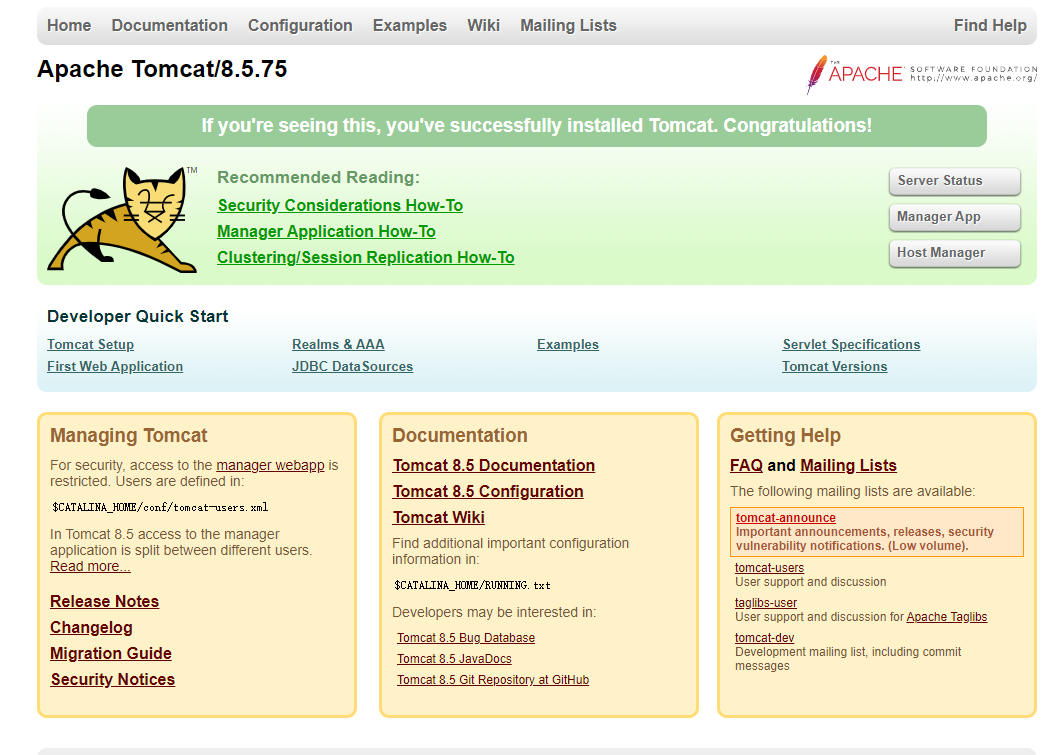The width and height of the screenshot is (1062, 755).
Task: Click the Host Manager button
Action: point(954,253)
